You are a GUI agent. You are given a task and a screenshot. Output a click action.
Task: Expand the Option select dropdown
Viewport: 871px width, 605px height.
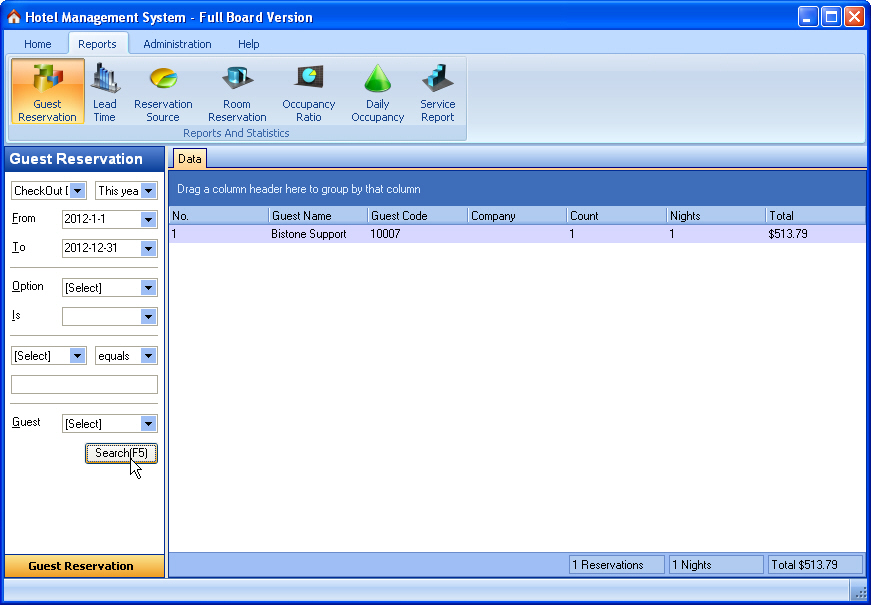(x=149, y=288)
